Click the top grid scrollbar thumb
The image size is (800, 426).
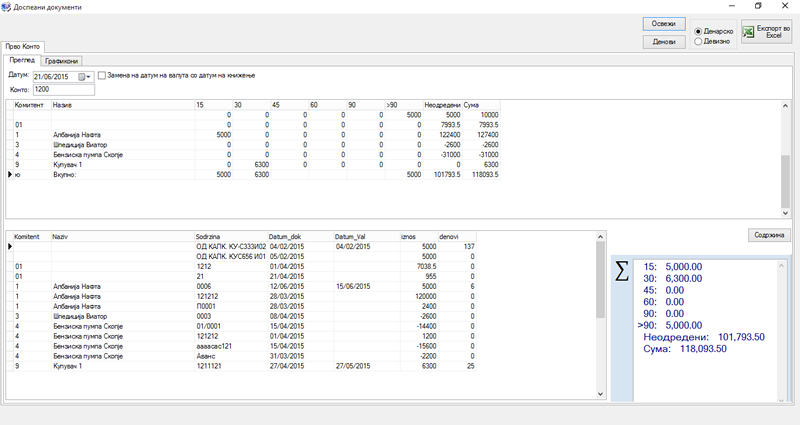coord(785,181)
